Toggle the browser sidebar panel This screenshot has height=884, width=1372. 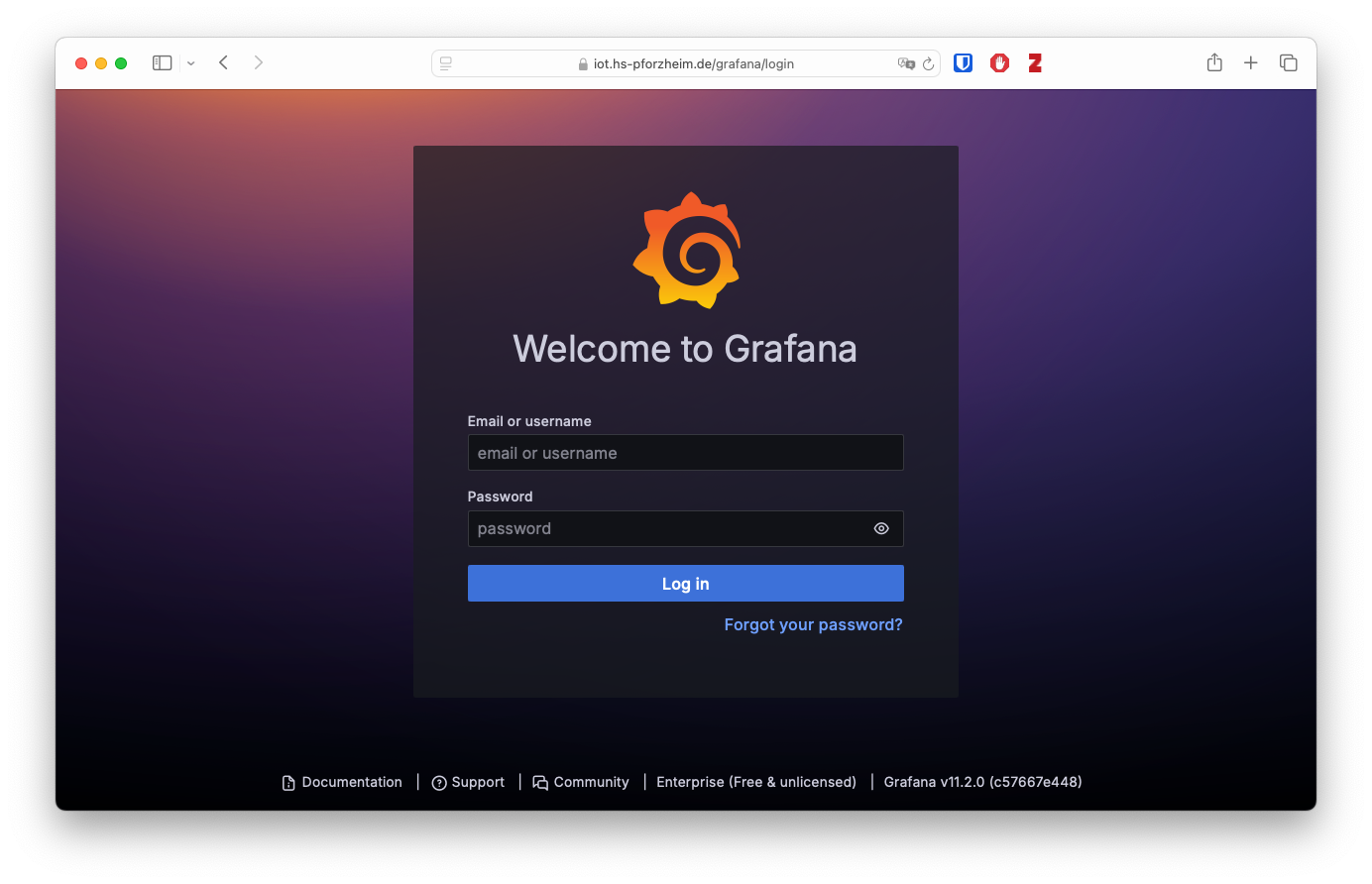pos(161,61)
